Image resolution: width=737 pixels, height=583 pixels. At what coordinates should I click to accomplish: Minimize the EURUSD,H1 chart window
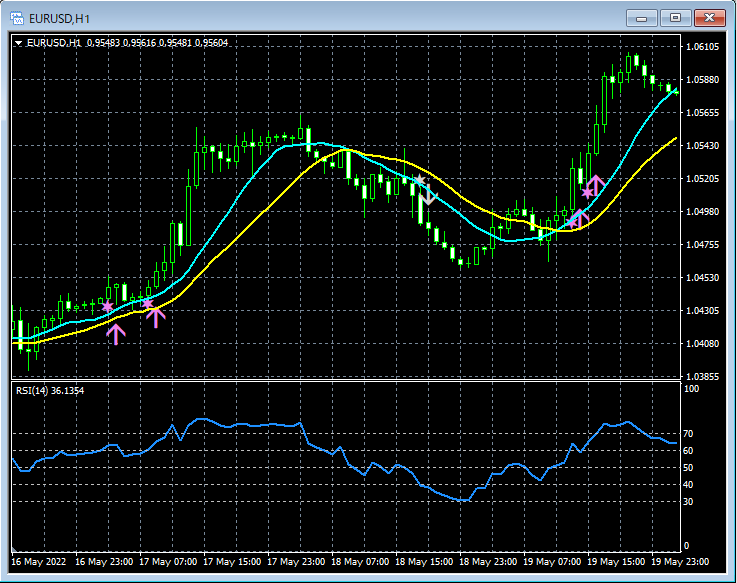[x=642, y=18]
